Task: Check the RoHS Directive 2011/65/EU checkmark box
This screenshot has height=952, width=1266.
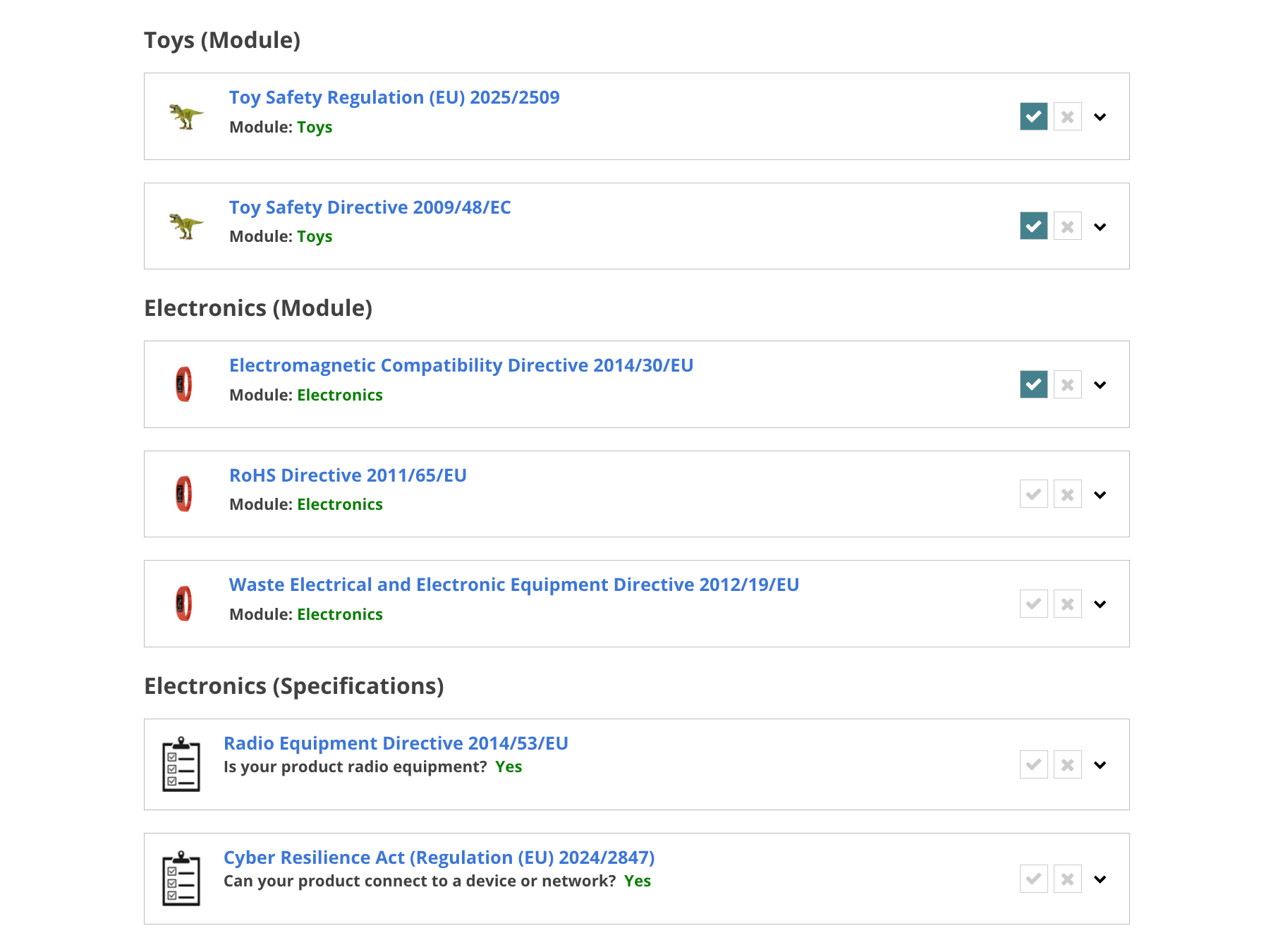Action: coord(1034,494)
